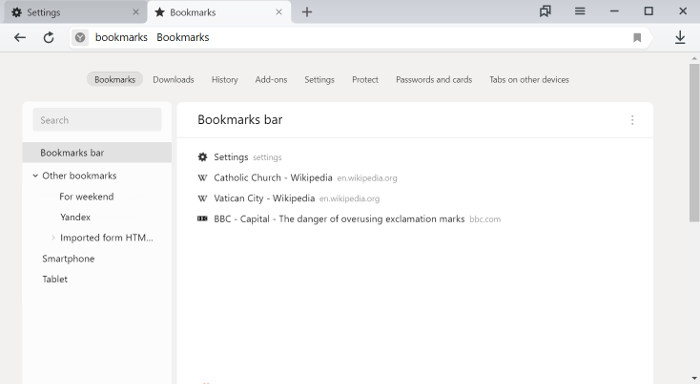Image resolution: width=700 pixels, height=384 pixels.
Task: Click the bookmarks Search field
Action: pos(97,120)
